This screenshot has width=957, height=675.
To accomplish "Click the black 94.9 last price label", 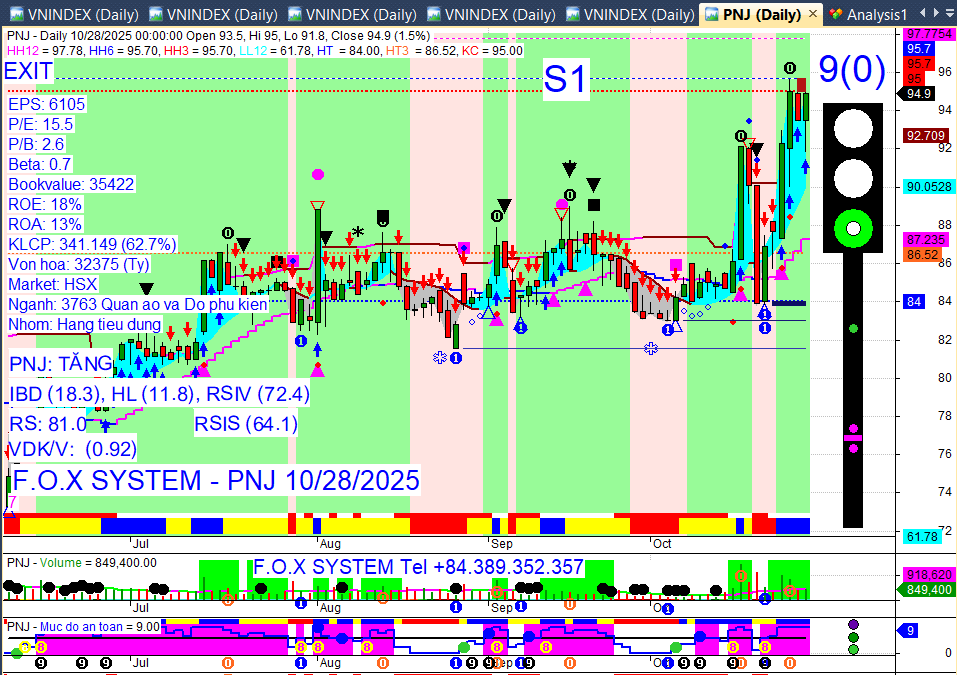I will (x=917, y=94).
